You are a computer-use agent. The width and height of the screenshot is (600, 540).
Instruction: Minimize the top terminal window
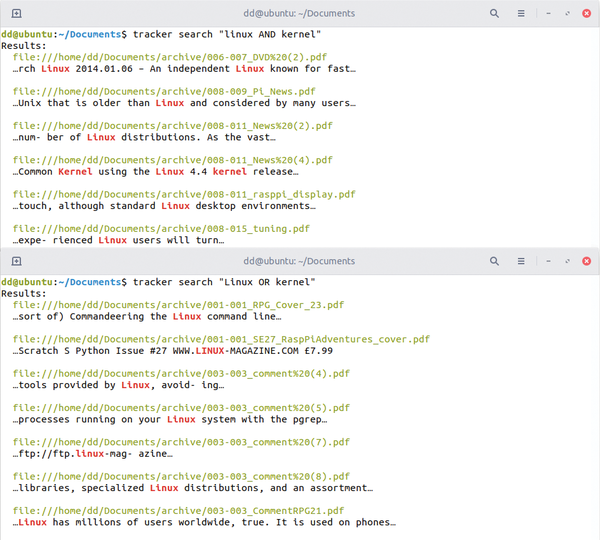pos(548,13)
